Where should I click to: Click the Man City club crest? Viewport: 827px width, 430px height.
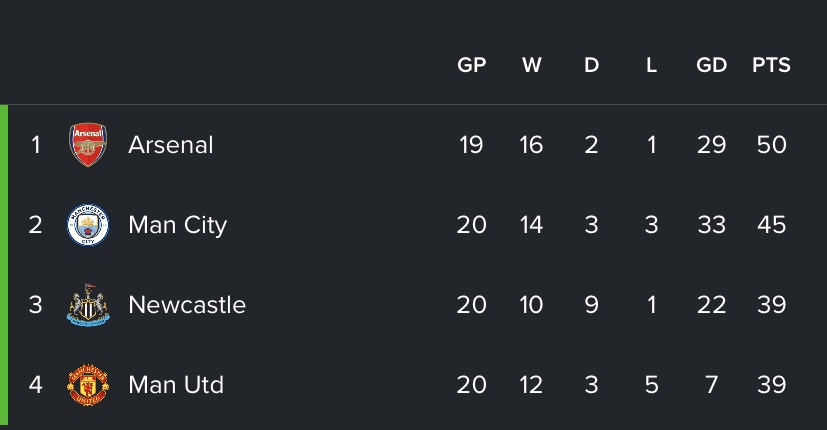(87, 225)
